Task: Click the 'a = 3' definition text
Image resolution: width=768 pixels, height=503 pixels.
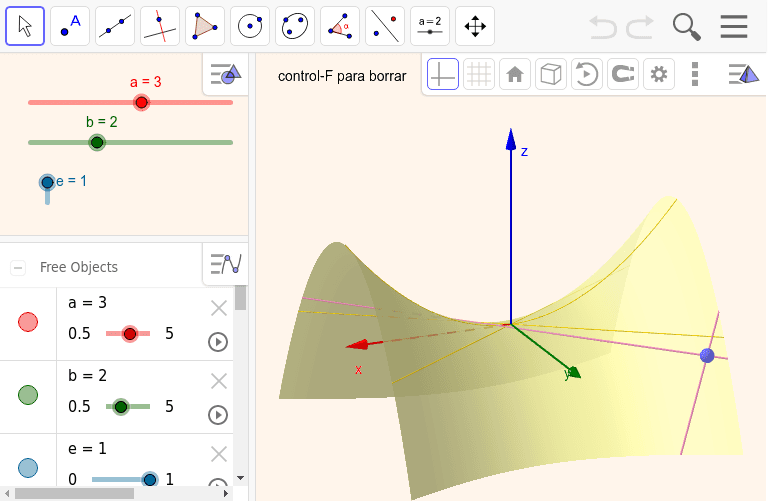Action: (88, 303)
